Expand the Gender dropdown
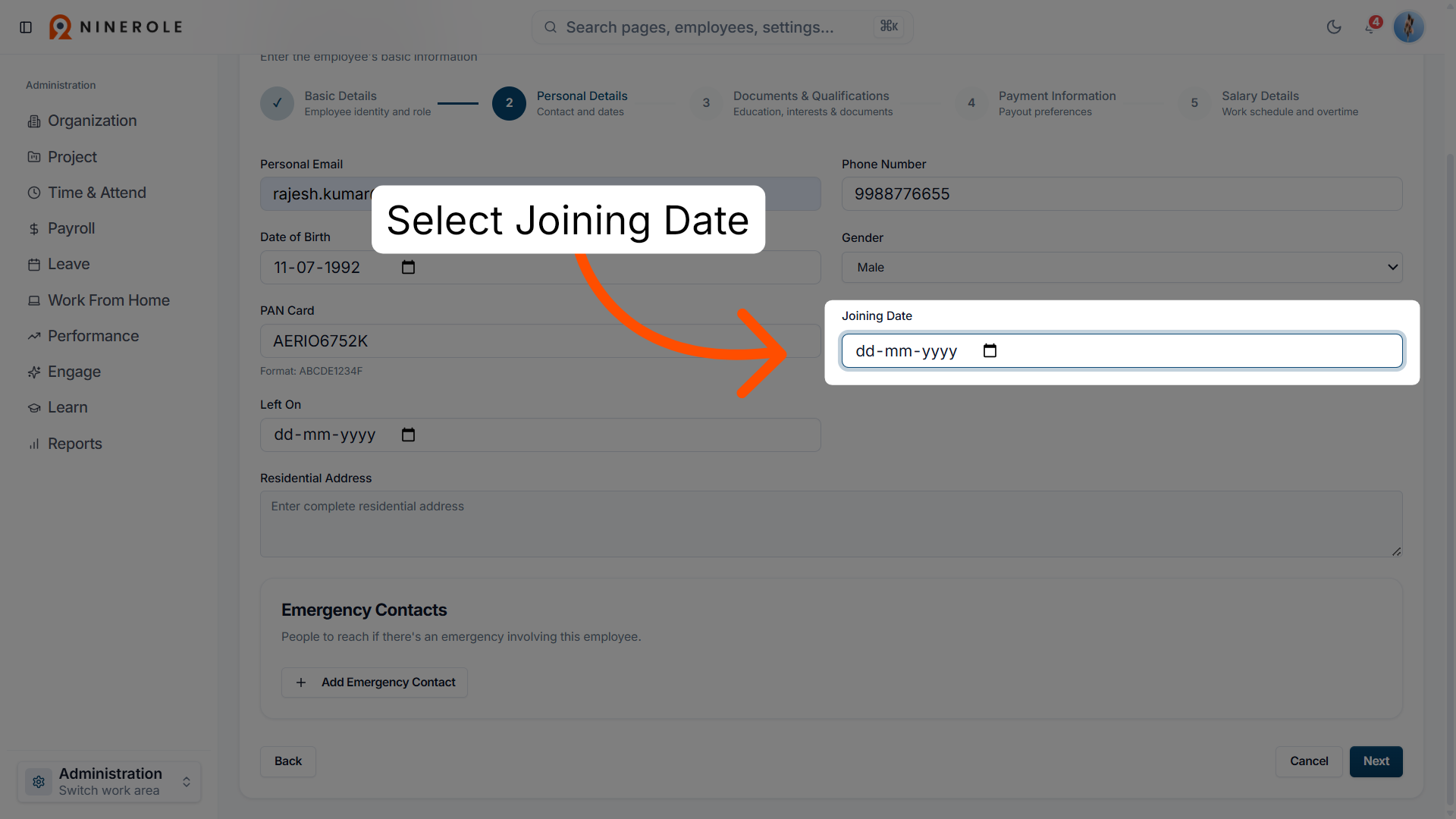 click(1122, 268)
